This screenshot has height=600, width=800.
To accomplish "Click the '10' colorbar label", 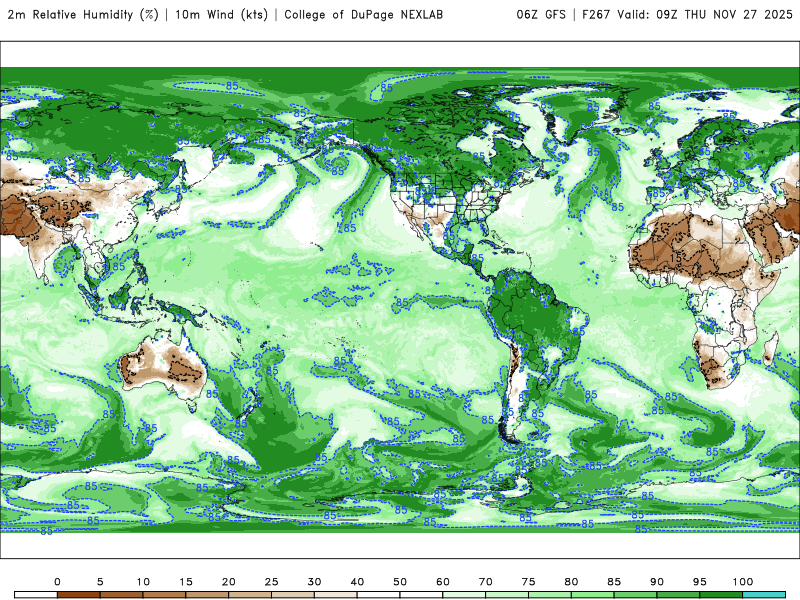I will [143, 582].
